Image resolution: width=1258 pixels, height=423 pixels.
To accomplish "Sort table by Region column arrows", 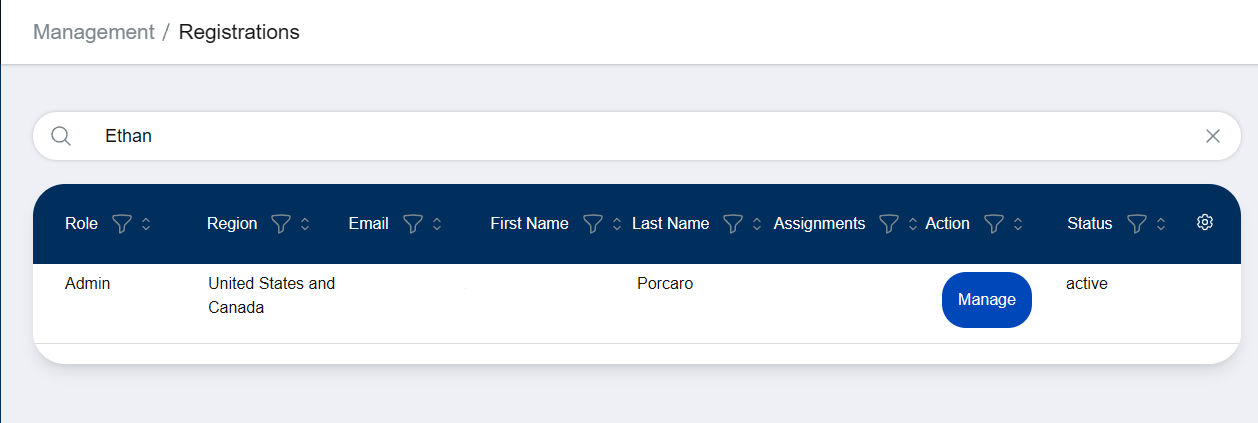I will coord(305,224).
